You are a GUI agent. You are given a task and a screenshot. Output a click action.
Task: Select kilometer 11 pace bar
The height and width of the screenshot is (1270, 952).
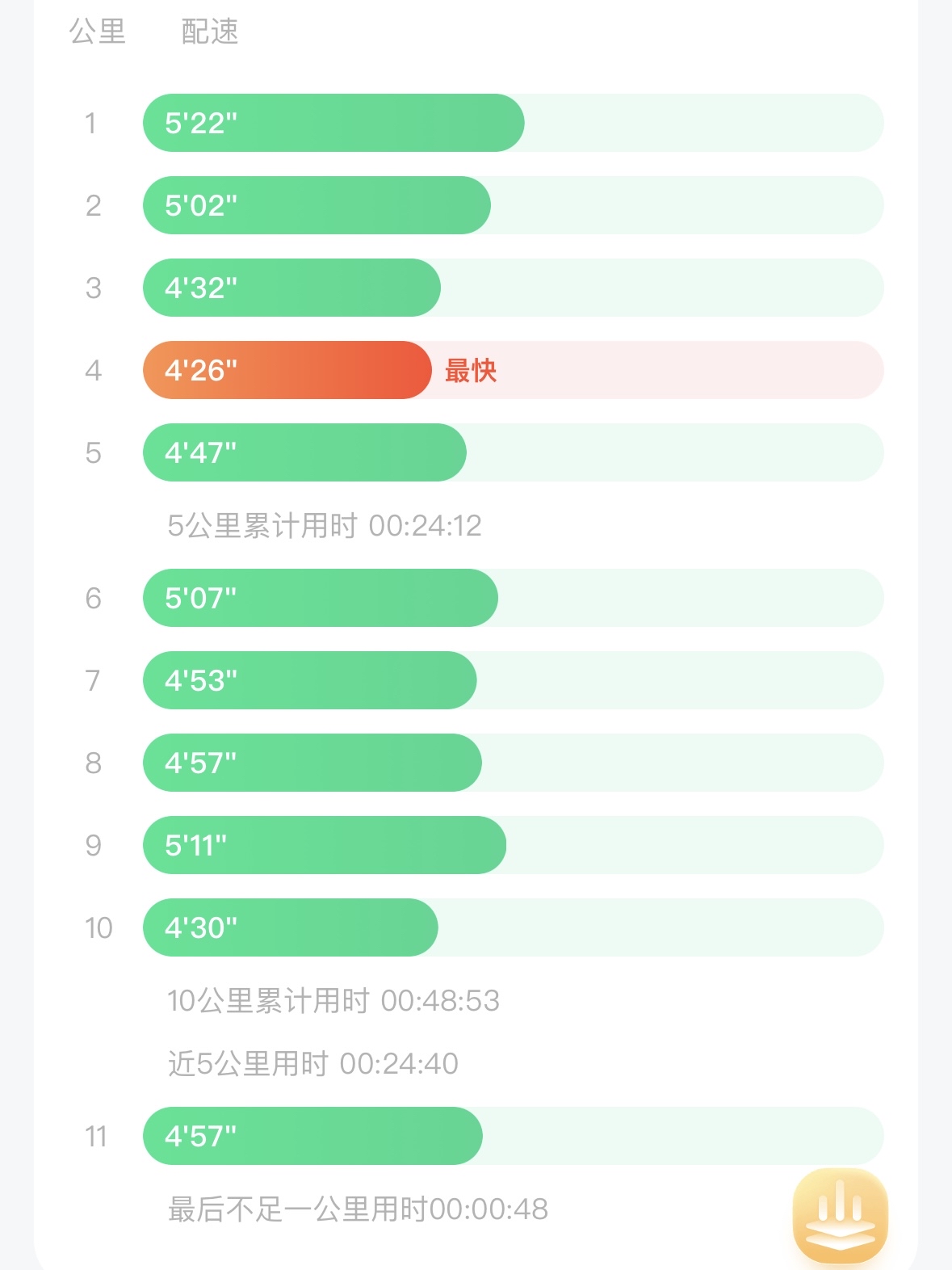point(312,1136)
